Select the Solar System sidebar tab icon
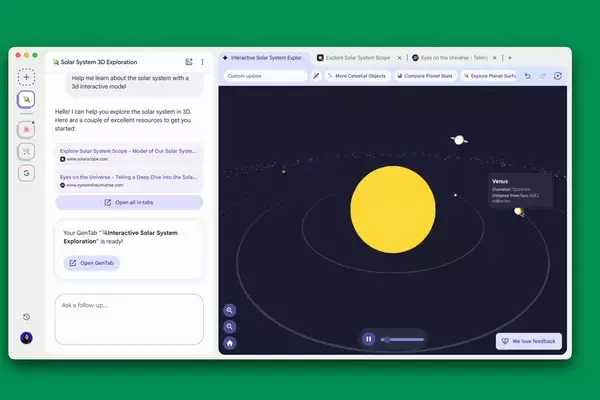 (26, 99)
